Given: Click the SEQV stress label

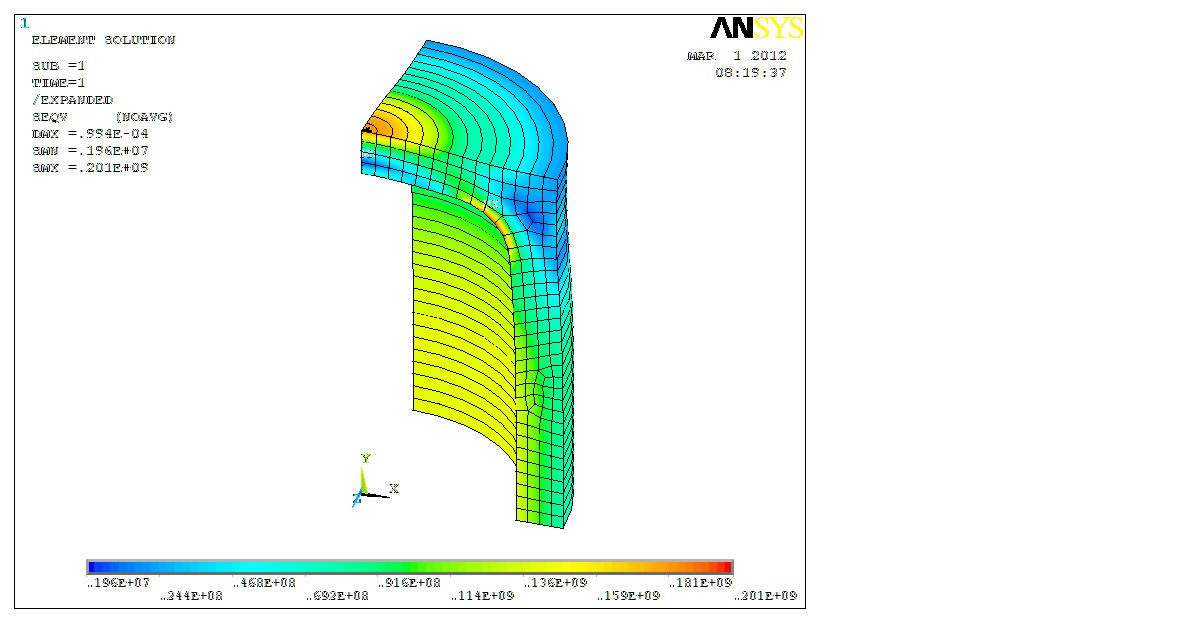Looking at the screenshot, I should pos(49,117).
